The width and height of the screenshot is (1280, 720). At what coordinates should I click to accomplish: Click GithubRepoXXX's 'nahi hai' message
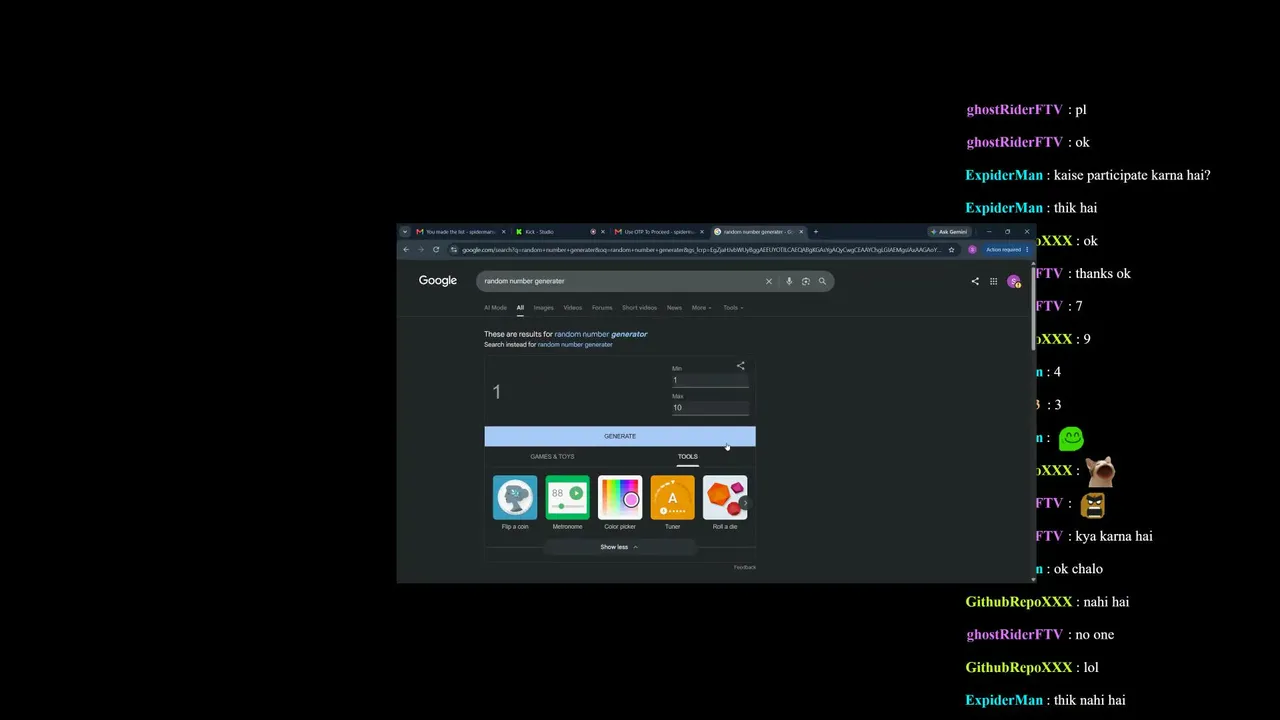coord(1106,602)
